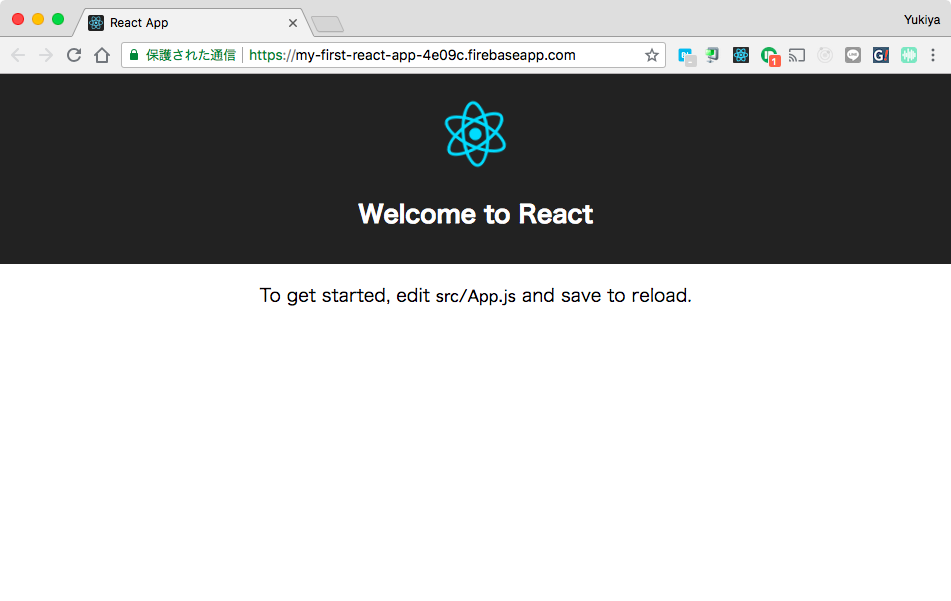The width and height of the screenshot is (951, 601).
Task: Click the "To get started, edit" text
Action: tap(344, 296)
